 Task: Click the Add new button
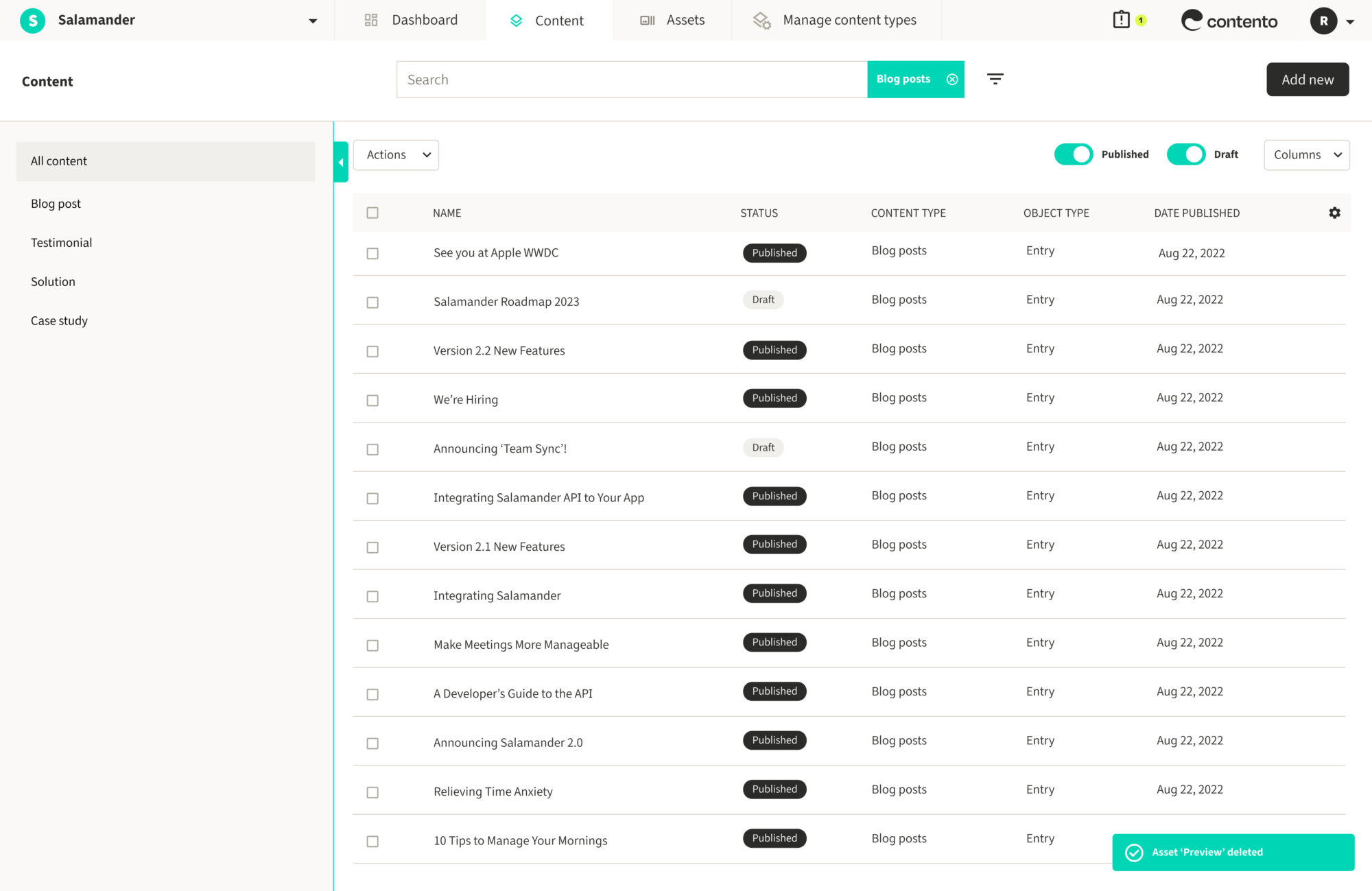click(1307, 80)
